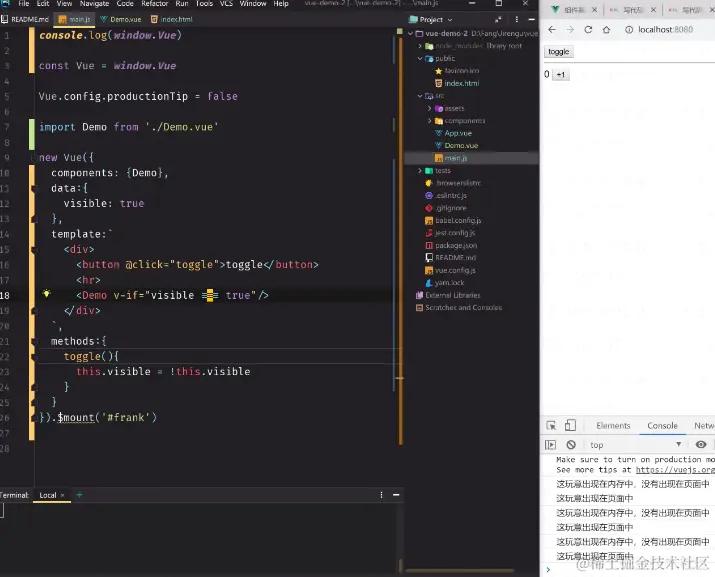Close the first browser tab
The width and height of the screenshot is (715, 577).
point(595,10)
